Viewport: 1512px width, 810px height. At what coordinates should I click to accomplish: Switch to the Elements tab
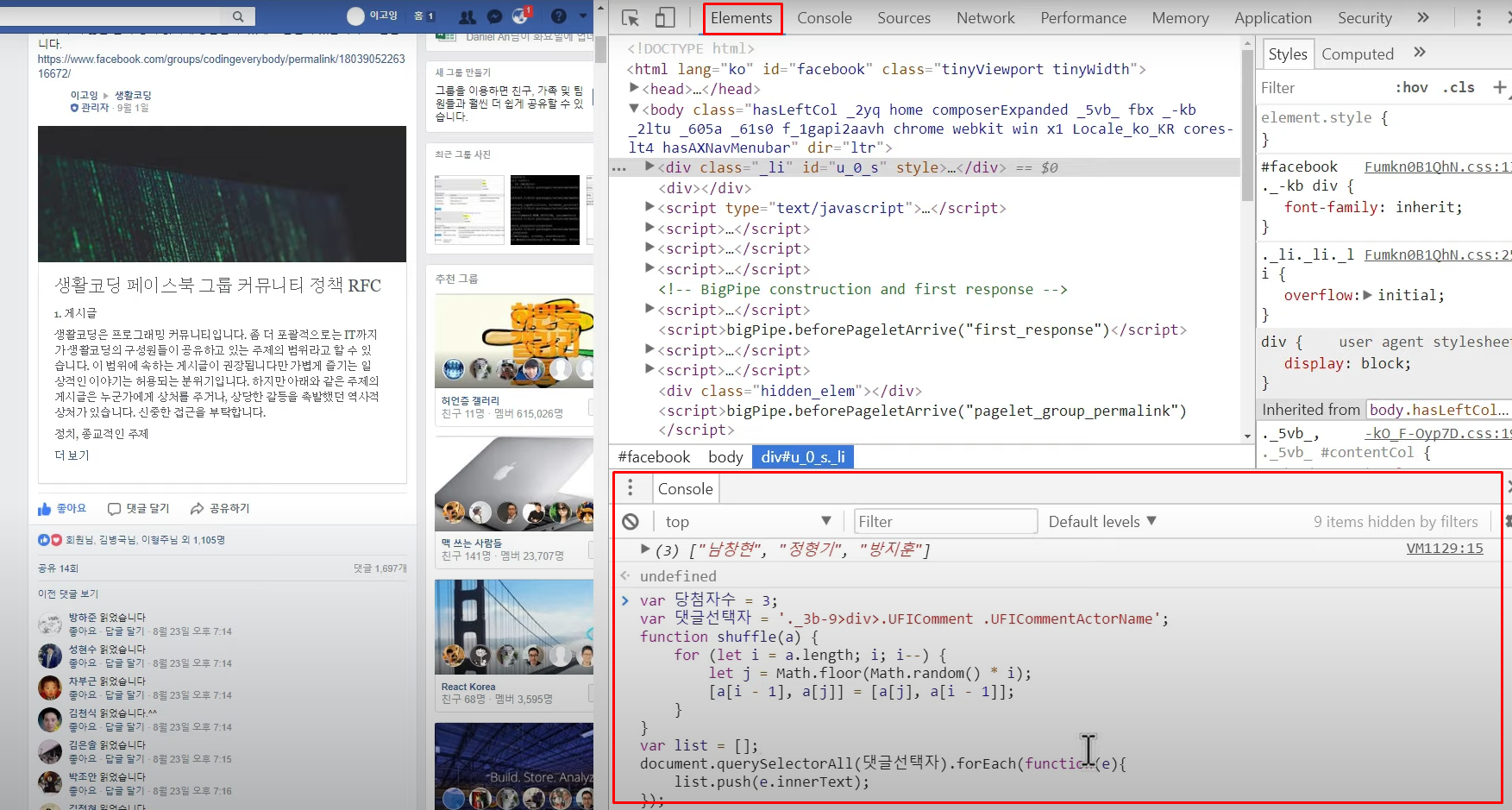pos(742,18)
